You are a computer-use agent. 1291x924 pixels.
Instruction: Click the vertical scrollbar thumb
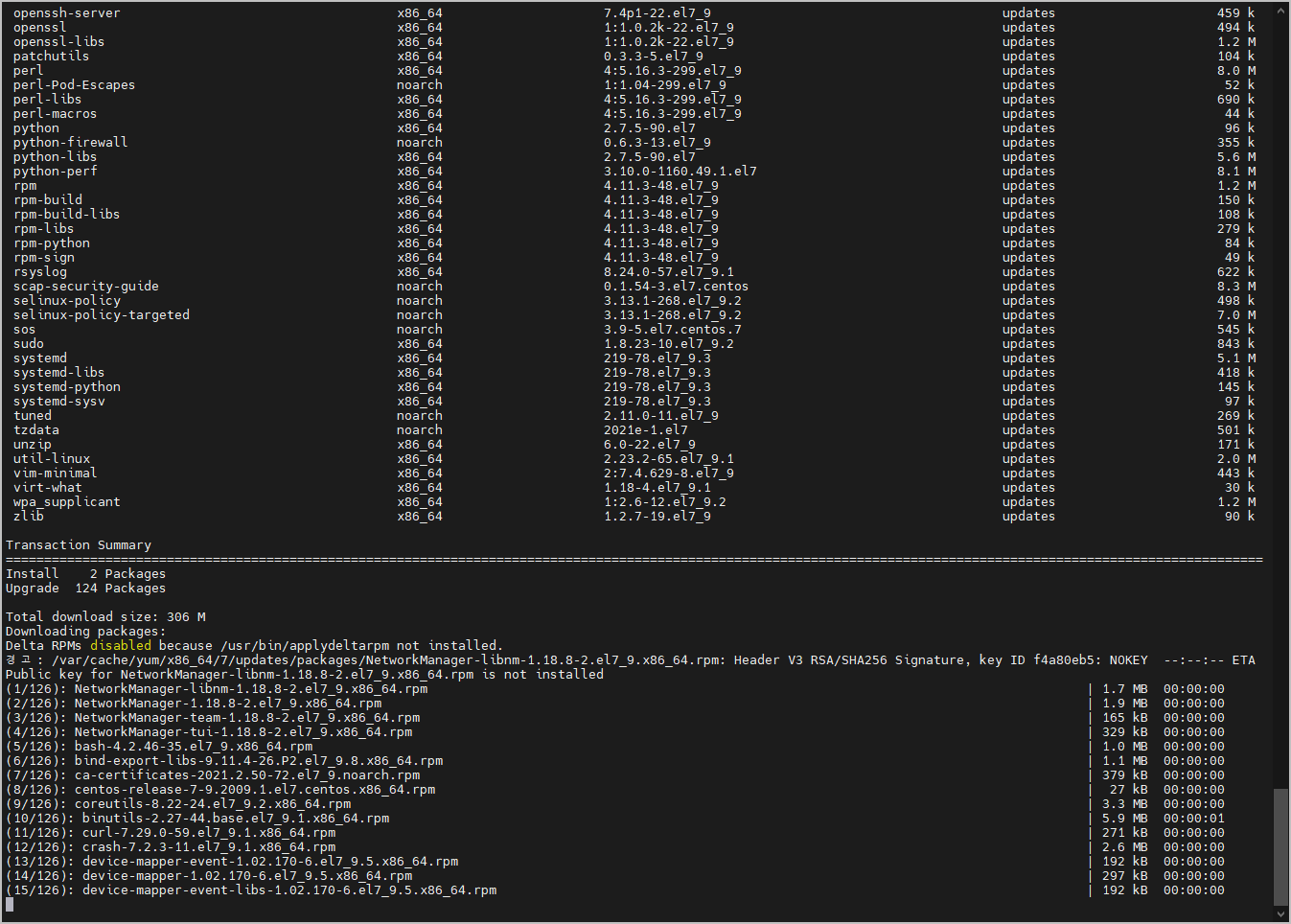pos(1281,846)
